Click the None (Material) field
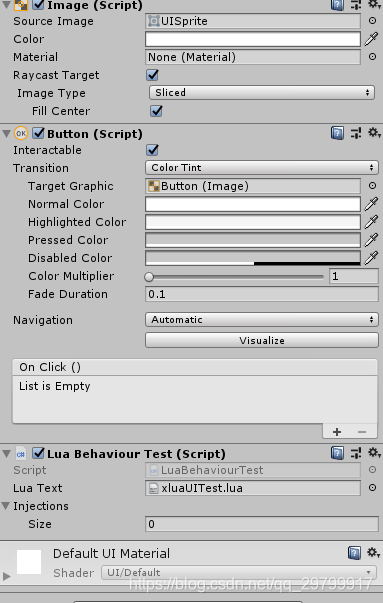Viewport: 383px width, 603px height. (x=253, y=57)
